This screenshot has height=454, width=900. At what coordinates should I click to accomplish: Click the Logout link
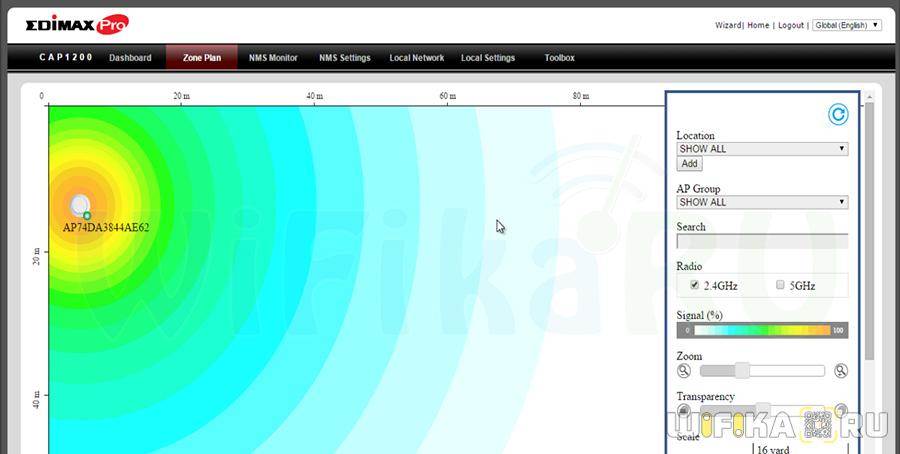pos(790,25)
